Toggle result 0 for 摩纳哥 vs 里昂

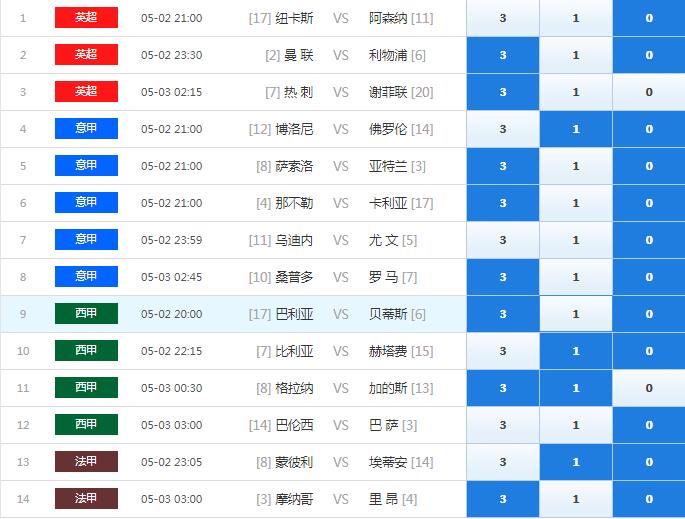click(x=649, y=499)
